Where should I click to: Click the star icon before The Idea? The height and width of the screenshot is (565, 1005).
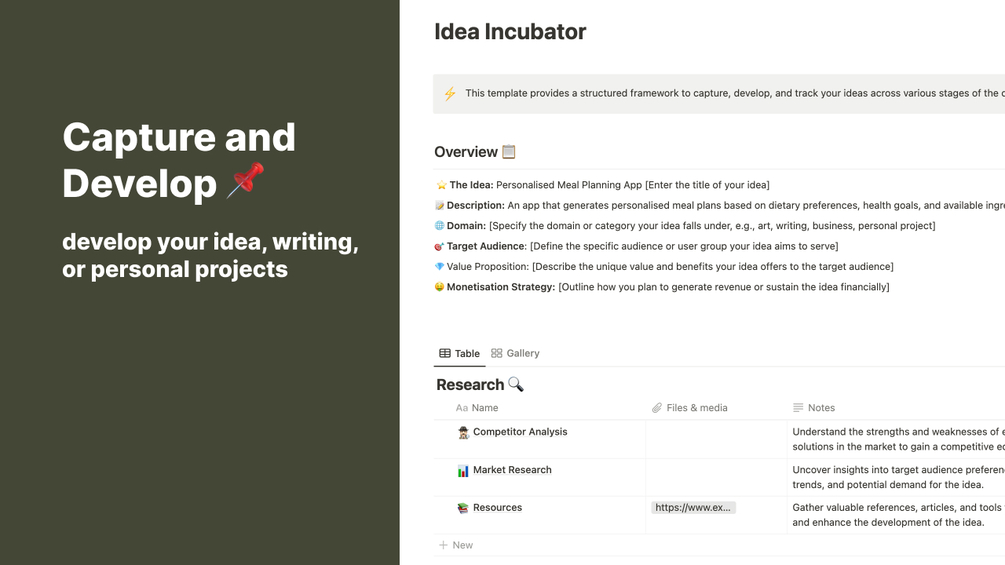point(441,185)
